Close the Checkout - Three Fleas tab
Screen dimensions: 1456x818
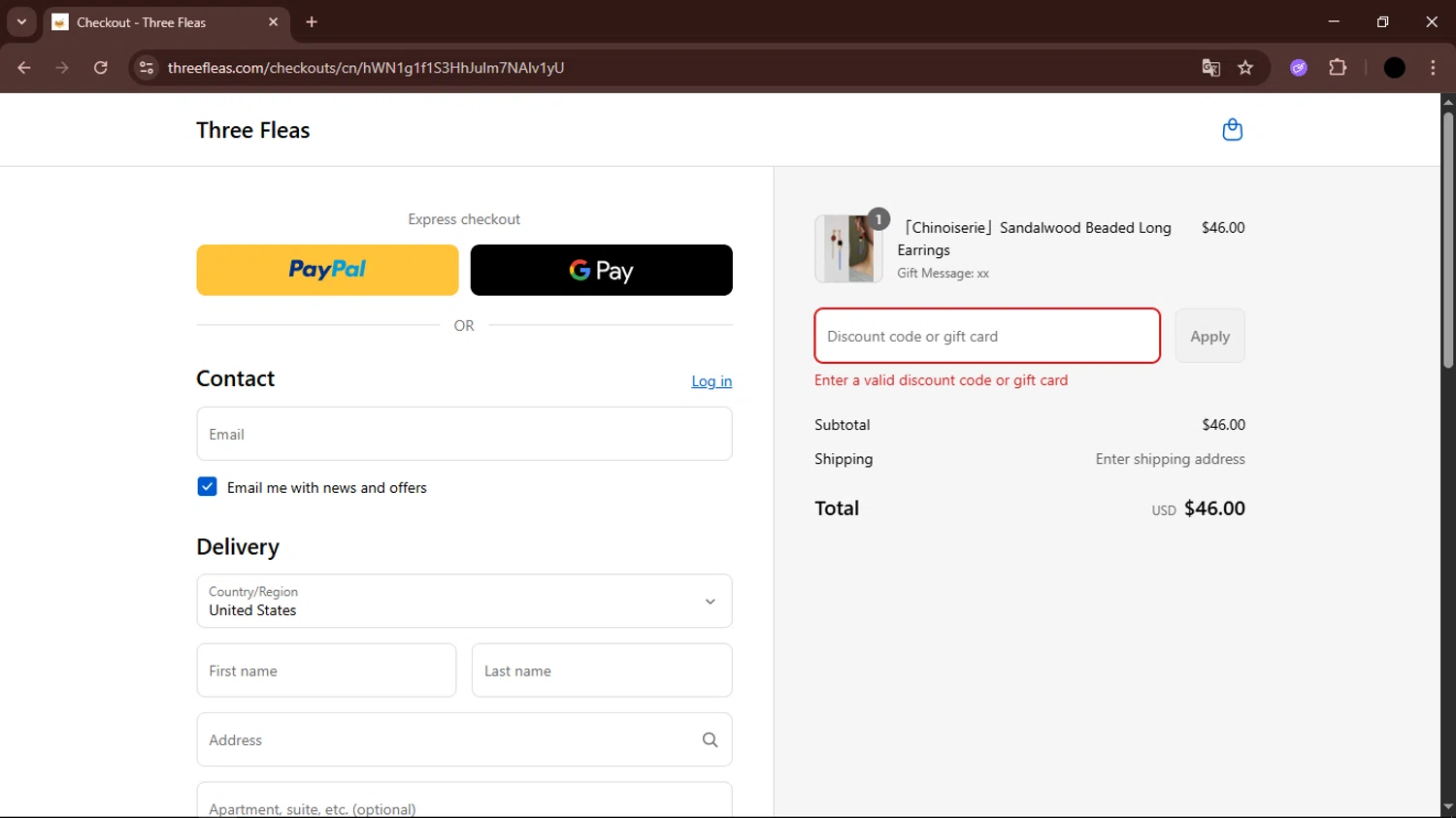(x=273, y=22)
